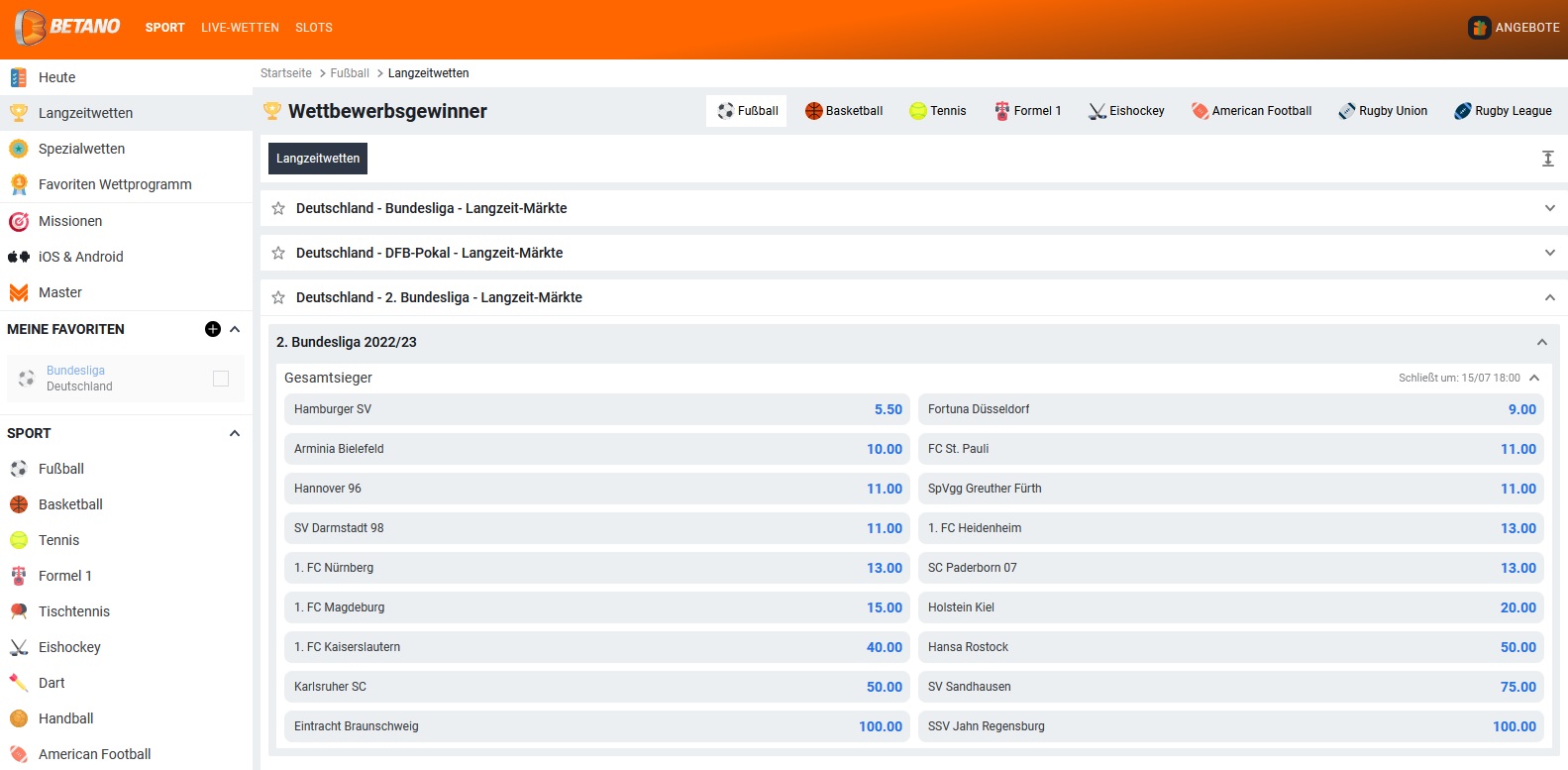
Task: Click the Langzeitwetten filter button
Action: (318, 159)
